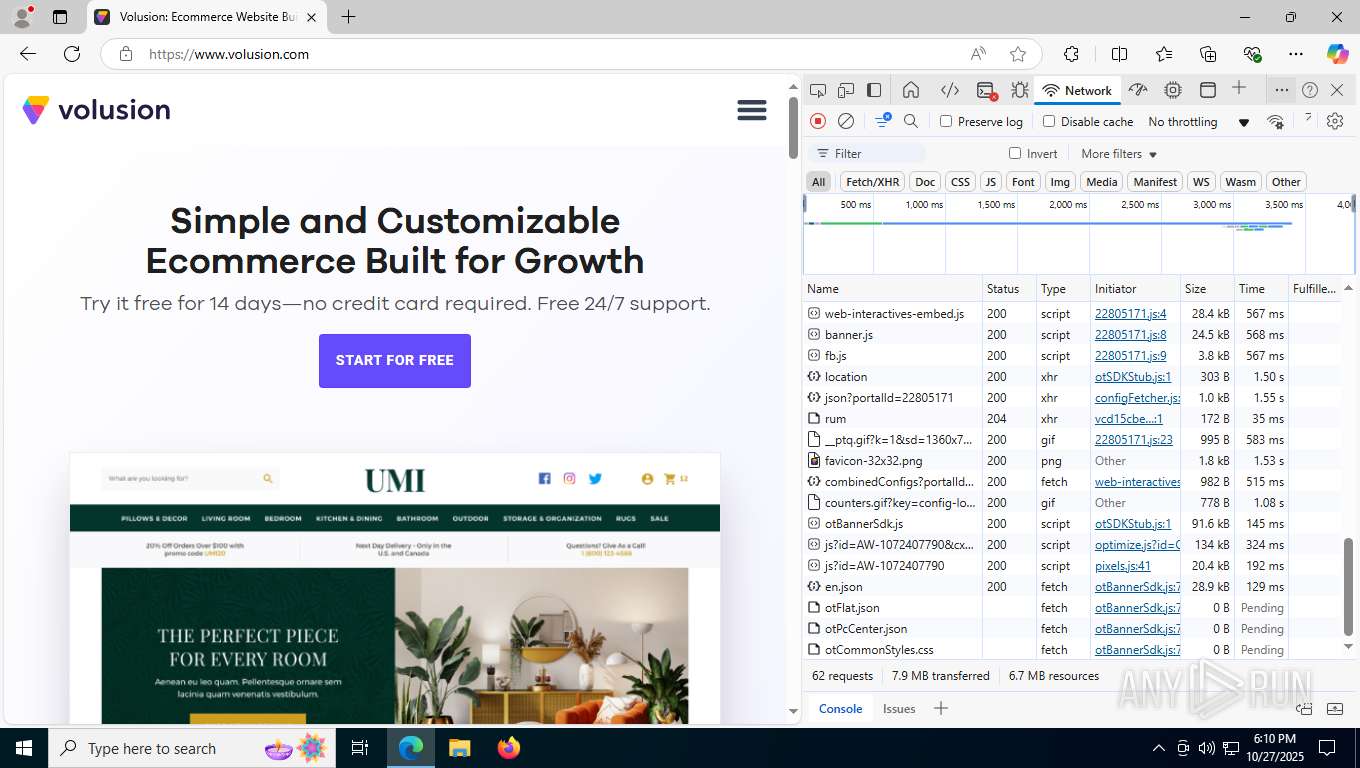1360x768 pixels.
Task: Open Network conditions wifi-gear icon
Action: click(x=1275, y=121)
